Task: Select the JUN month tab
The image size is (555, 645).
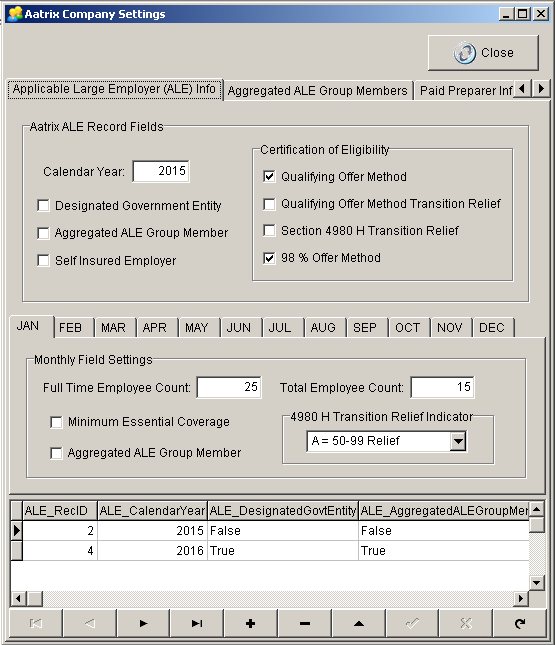Action: coord(239,328)
